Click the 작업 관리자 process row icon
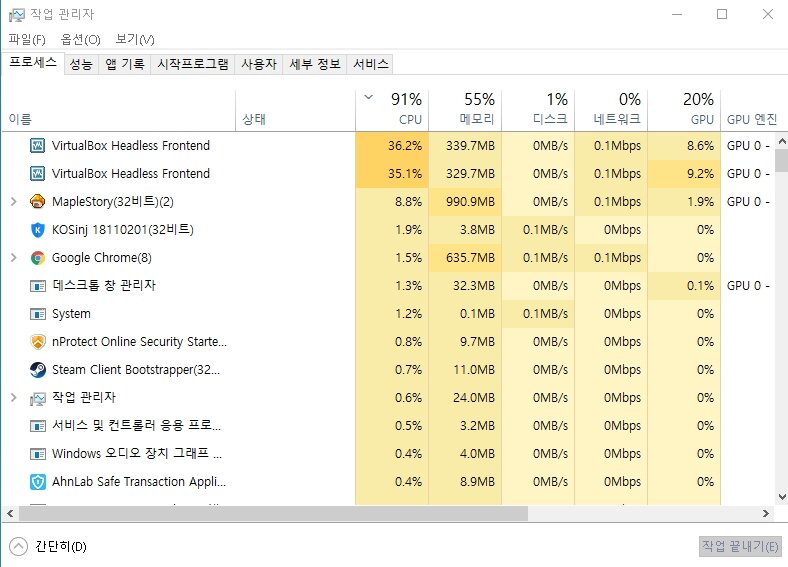Screen dimensions: 788x567 point(38,399)
